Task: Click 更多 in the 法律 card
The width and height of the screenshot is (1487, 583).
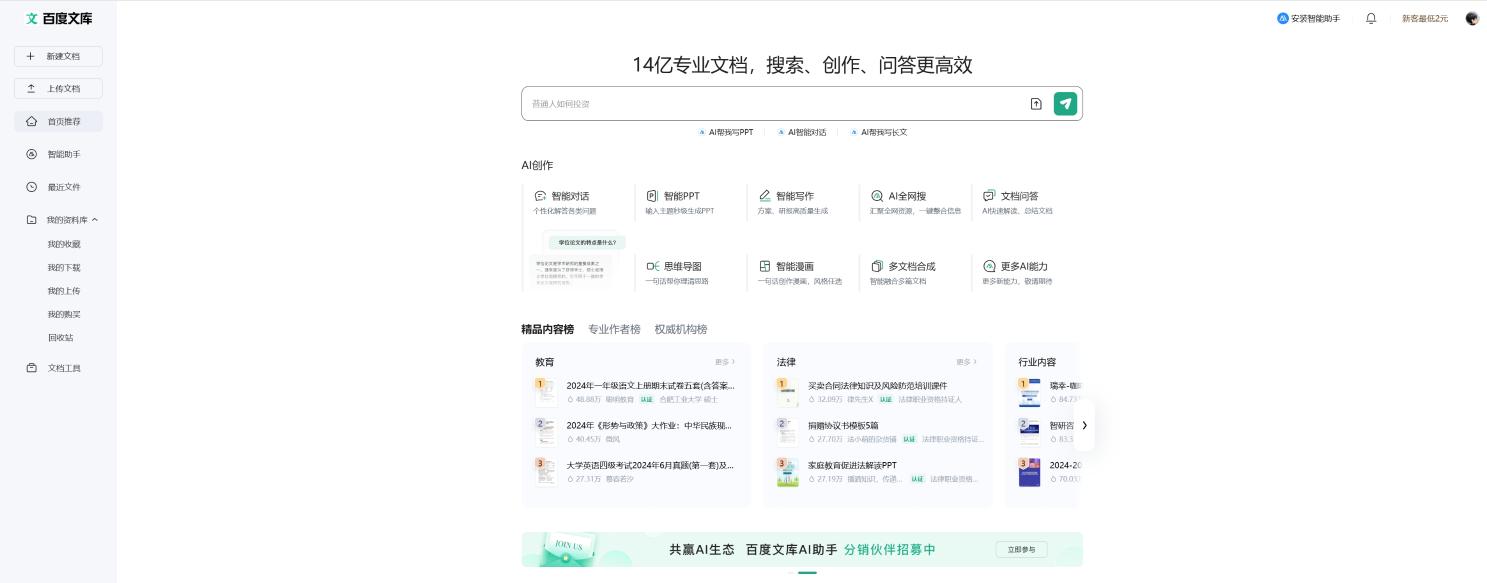Action: click(x=966, y=362)
